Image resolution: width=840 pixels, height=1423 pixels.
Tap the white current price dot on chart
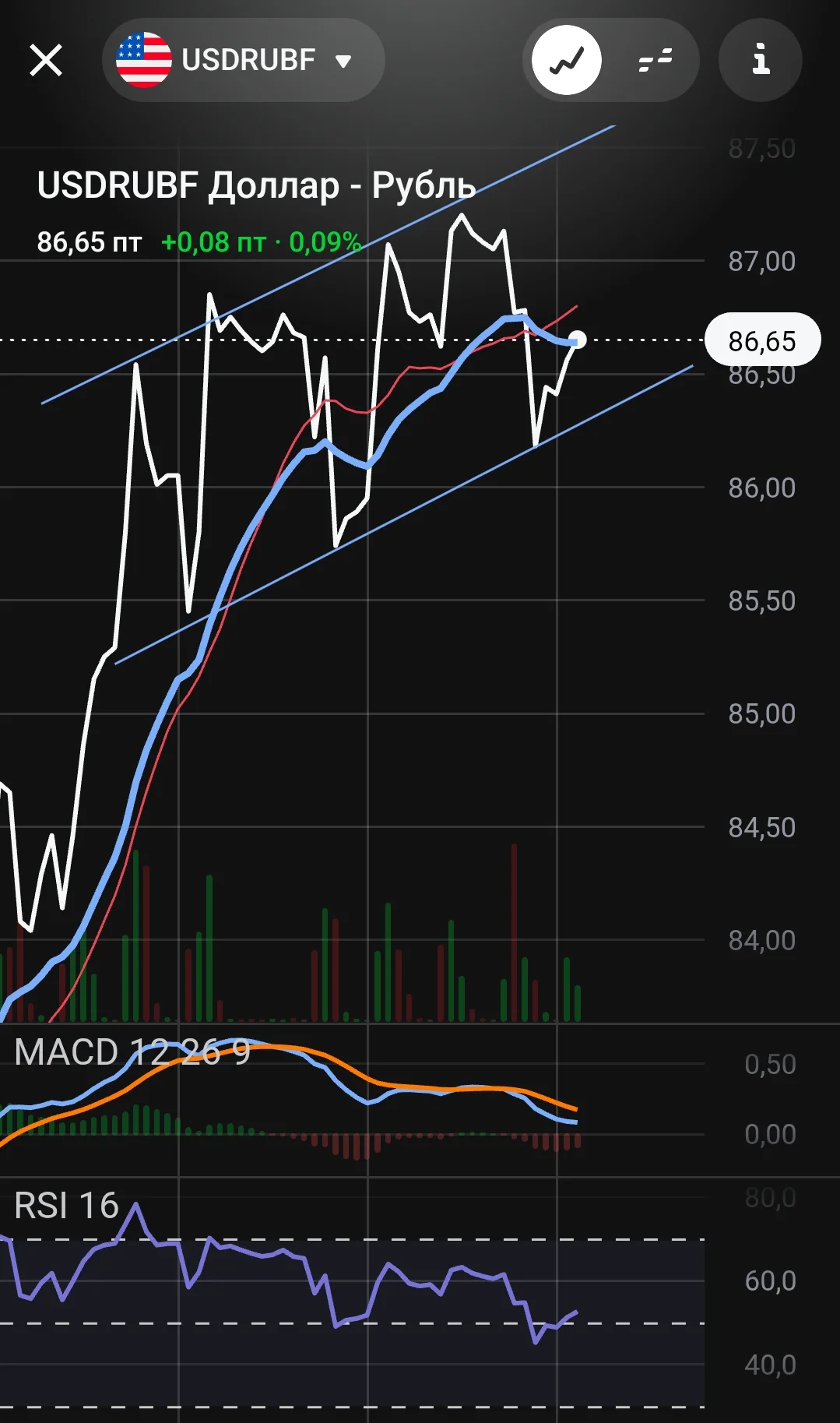click(578, 340)
